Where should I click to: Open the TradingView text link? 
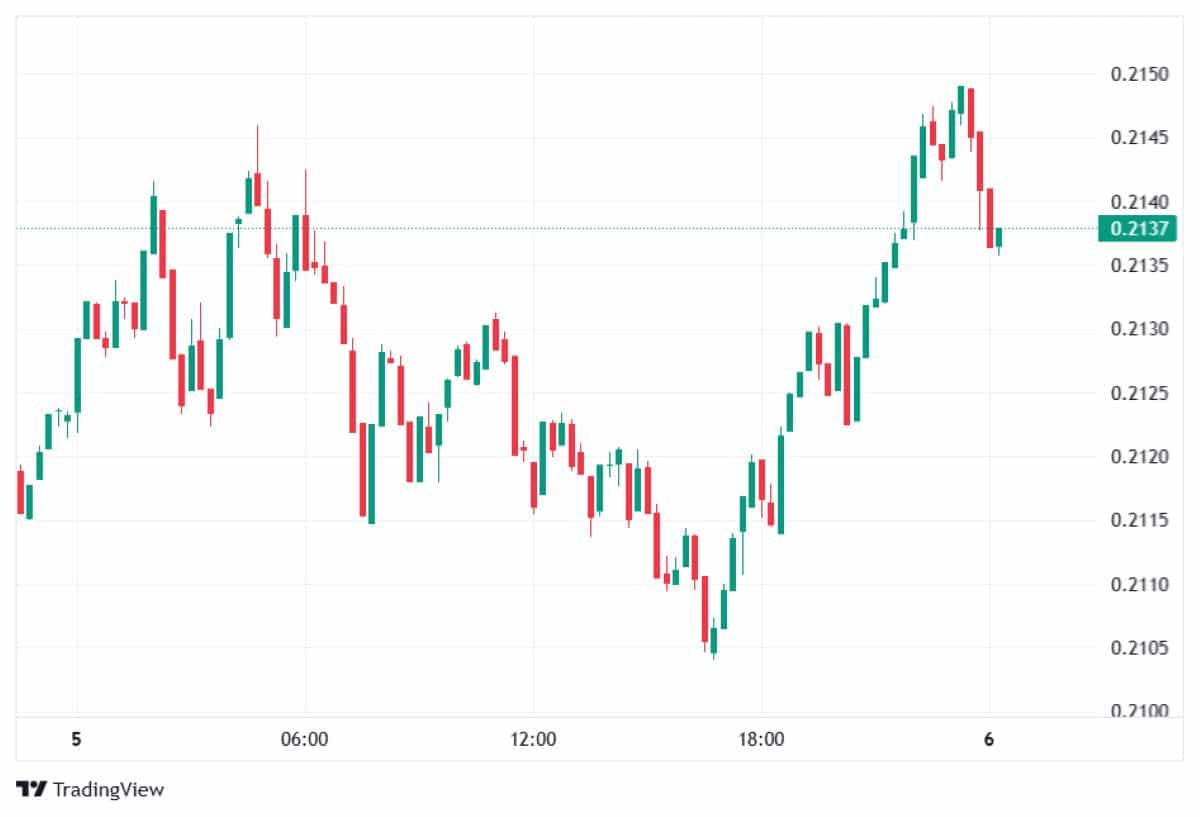click(108, 789)
